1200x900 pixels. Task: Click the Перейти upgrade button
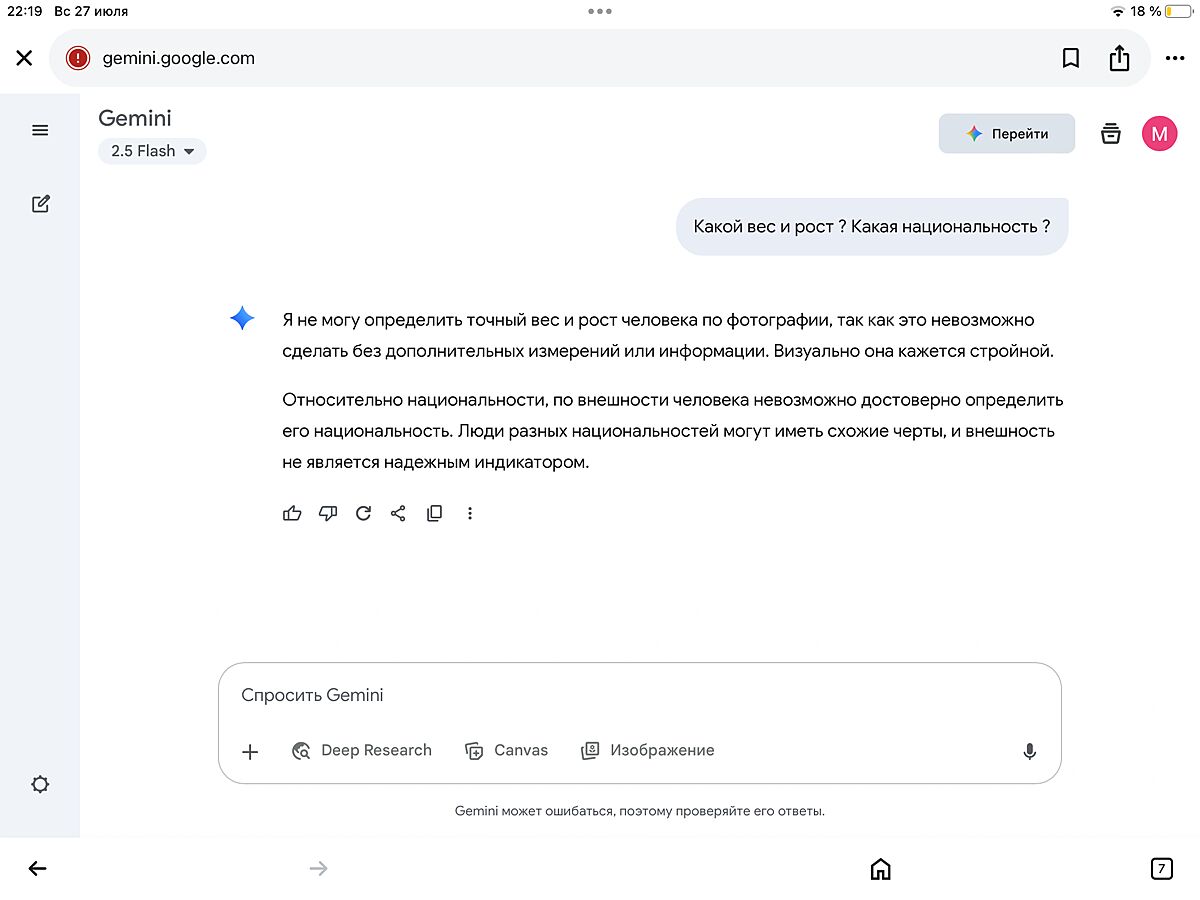click(1006, 134)
